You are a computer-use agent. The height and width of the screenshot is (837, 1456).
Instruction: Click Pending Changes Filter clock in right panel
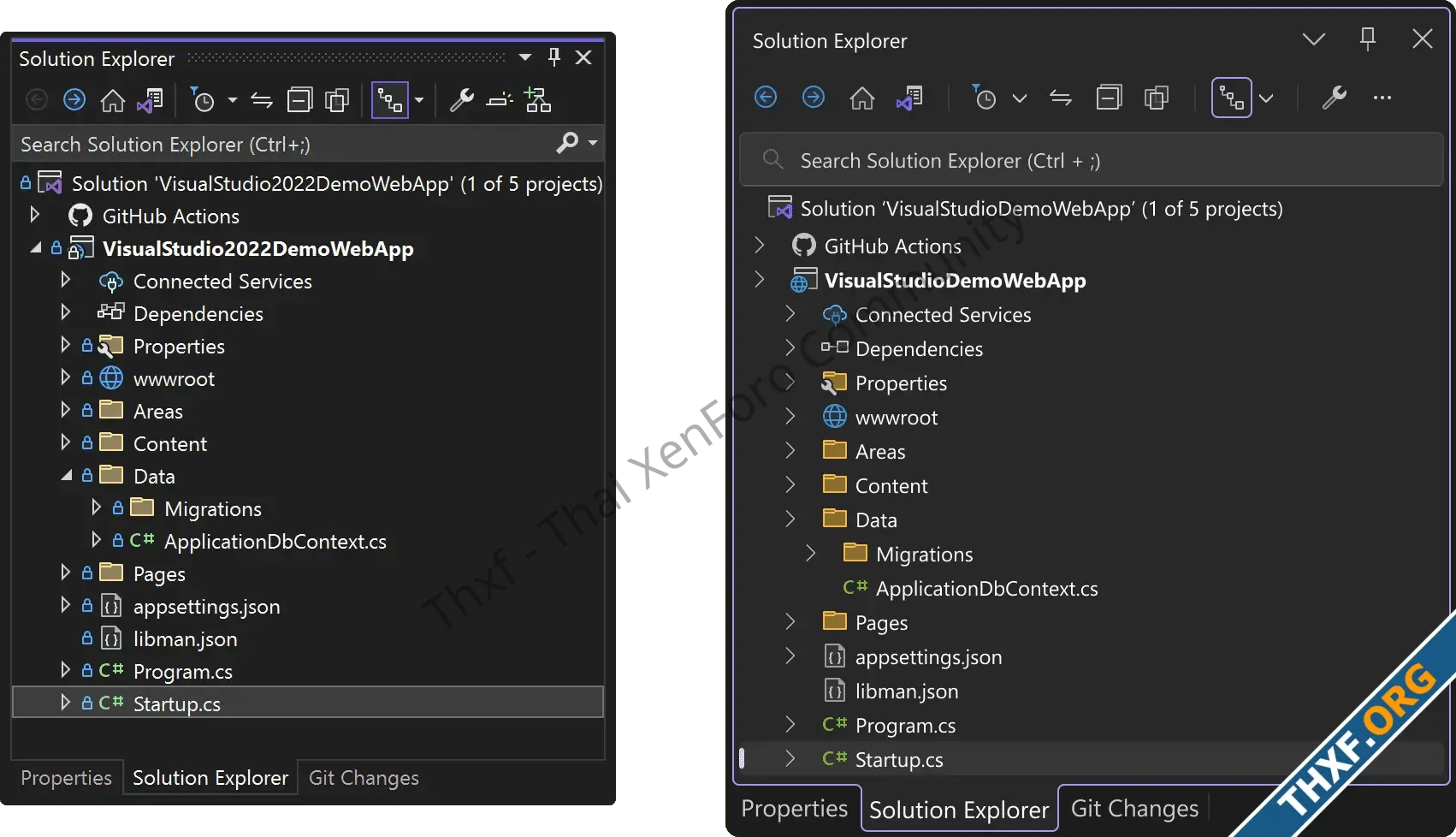[x=984, y=97]
